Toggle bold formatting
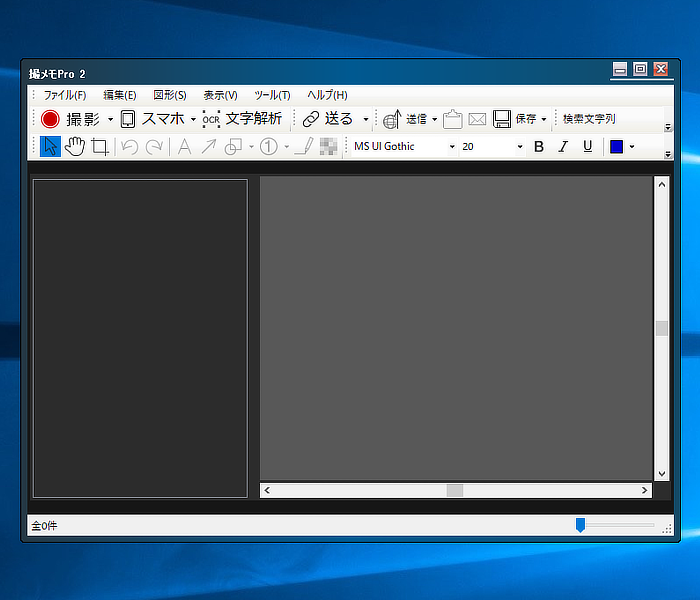Viewport: 700px width, 600px height. click(539, 146)
